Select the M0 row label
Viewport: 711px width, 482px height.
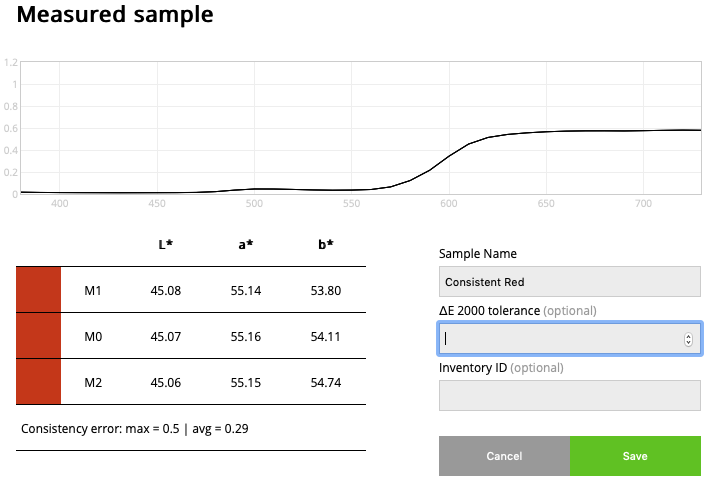(93, 337)
